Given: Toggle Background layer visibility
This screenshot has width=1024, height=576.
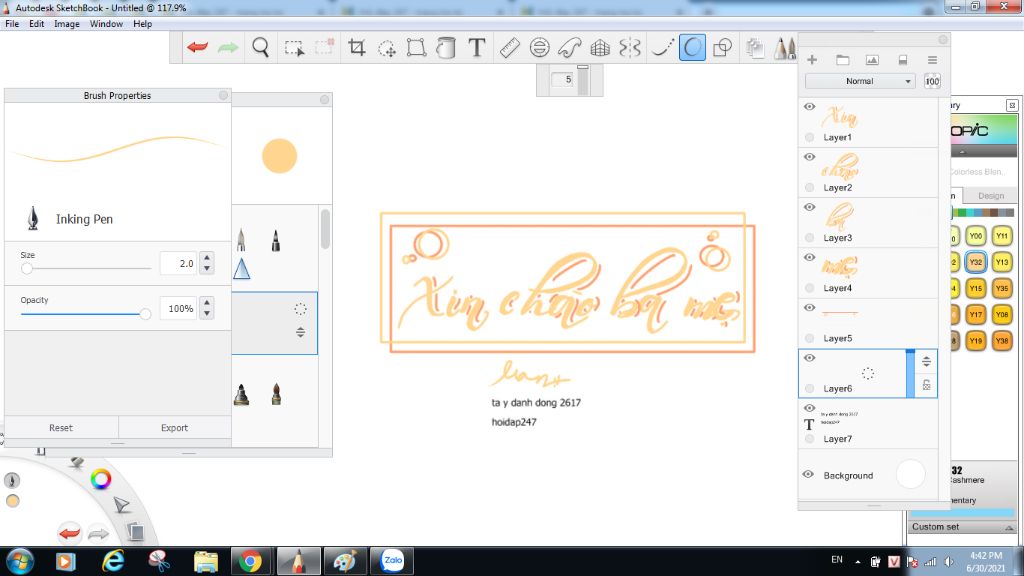Looking at the screenshot, I should coord(808,475).
